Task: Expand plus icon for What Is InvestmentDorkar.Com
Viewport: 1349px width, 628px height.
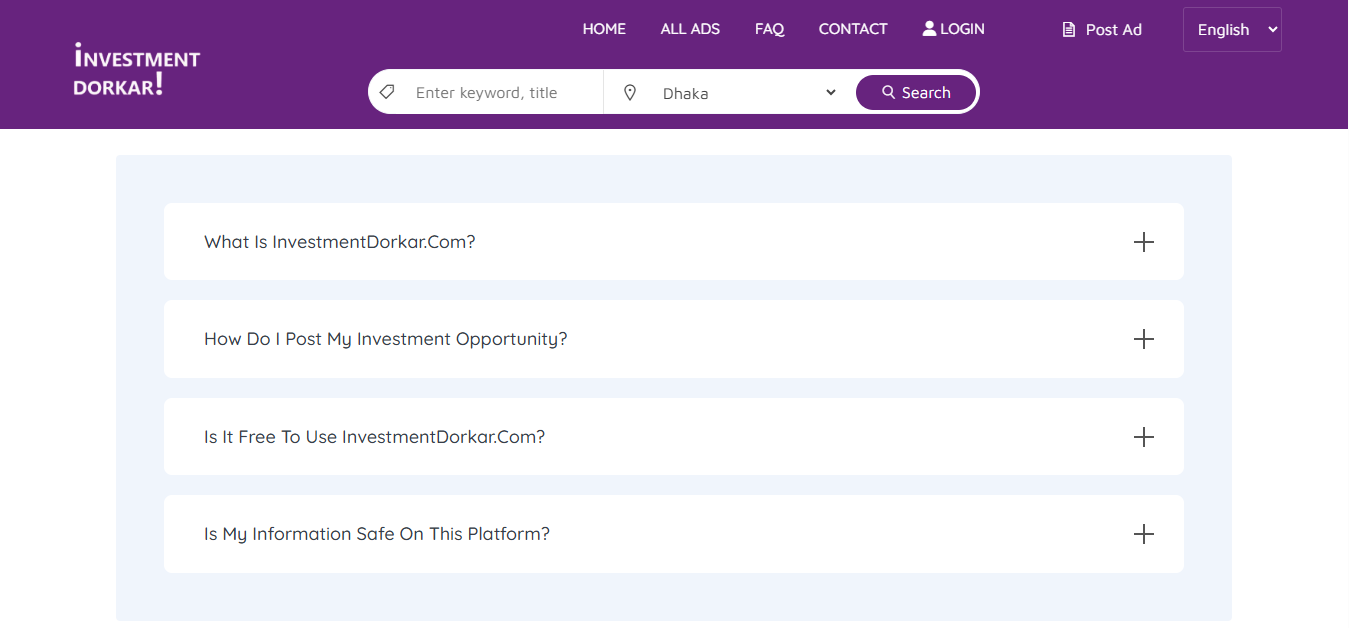Action: click(1143, 242)
